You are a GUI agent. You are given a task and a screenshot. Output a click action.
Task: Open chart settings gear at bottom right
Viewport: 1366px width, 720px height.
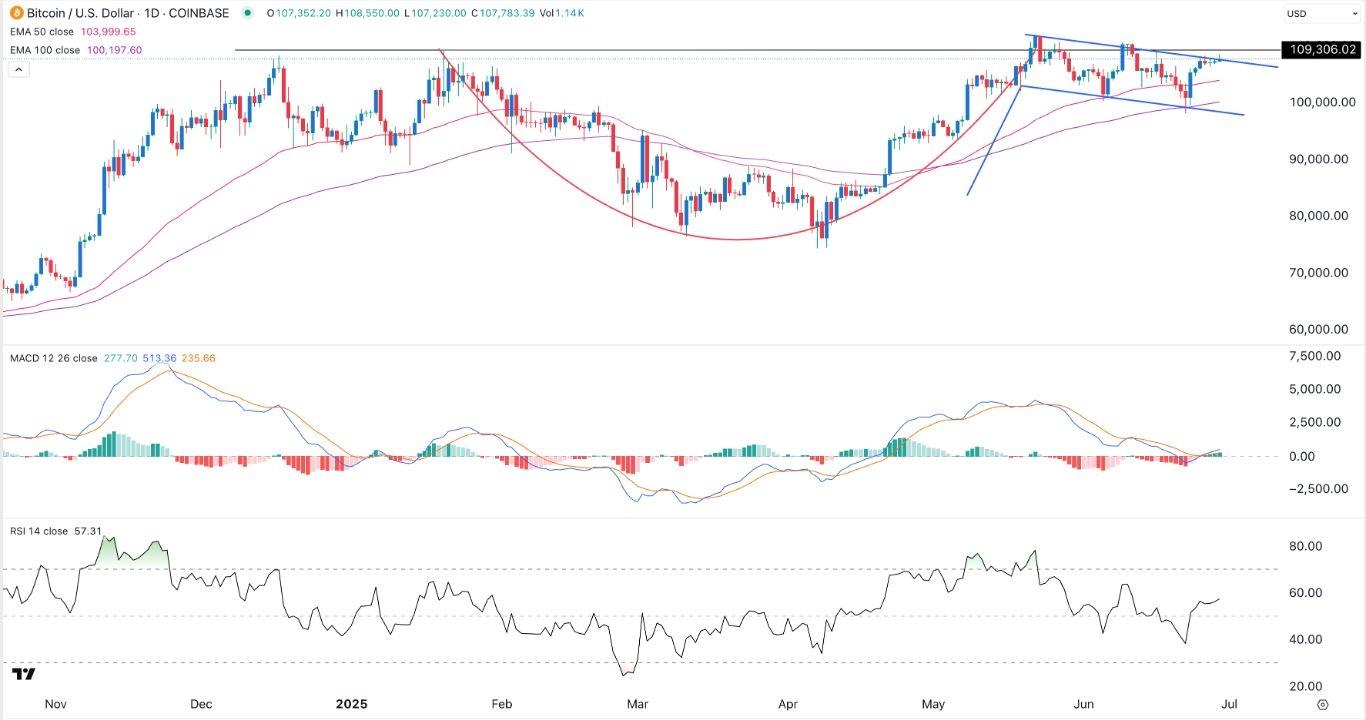pyautogui.click(x=1323, y=704)
